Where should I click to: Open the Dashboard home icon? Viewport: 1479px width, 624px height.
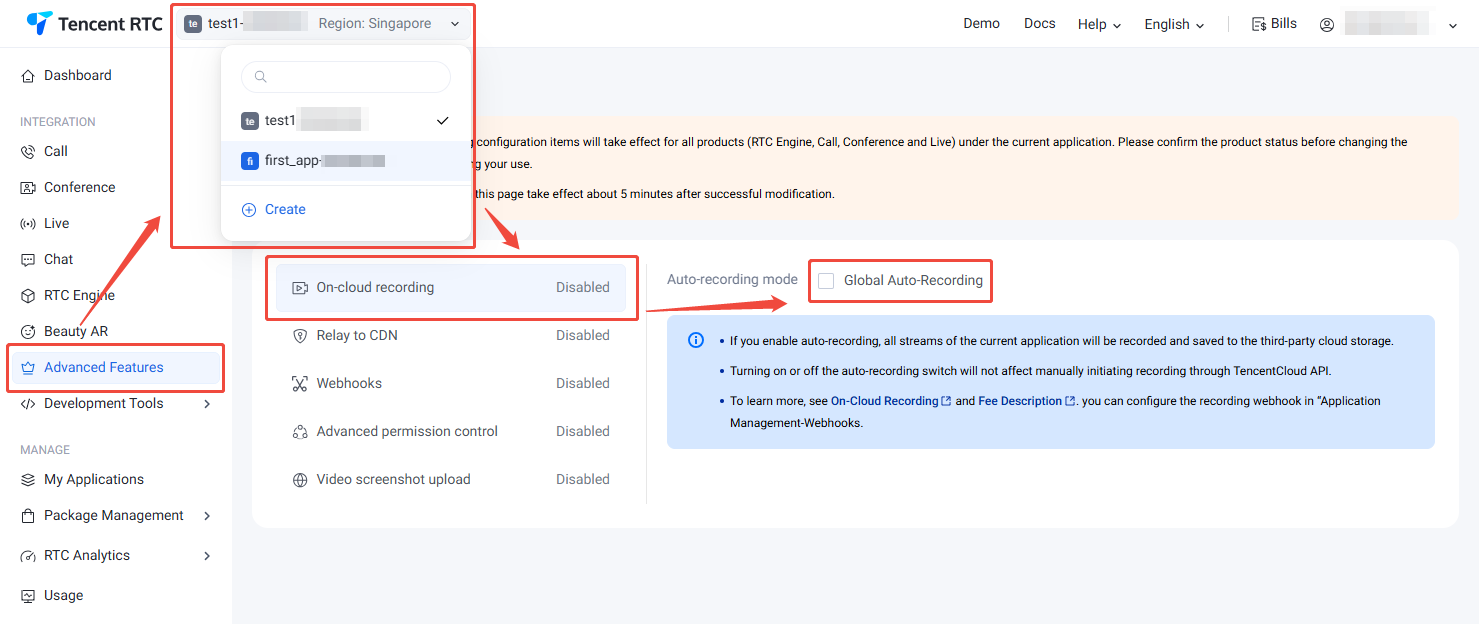(28, 76)
